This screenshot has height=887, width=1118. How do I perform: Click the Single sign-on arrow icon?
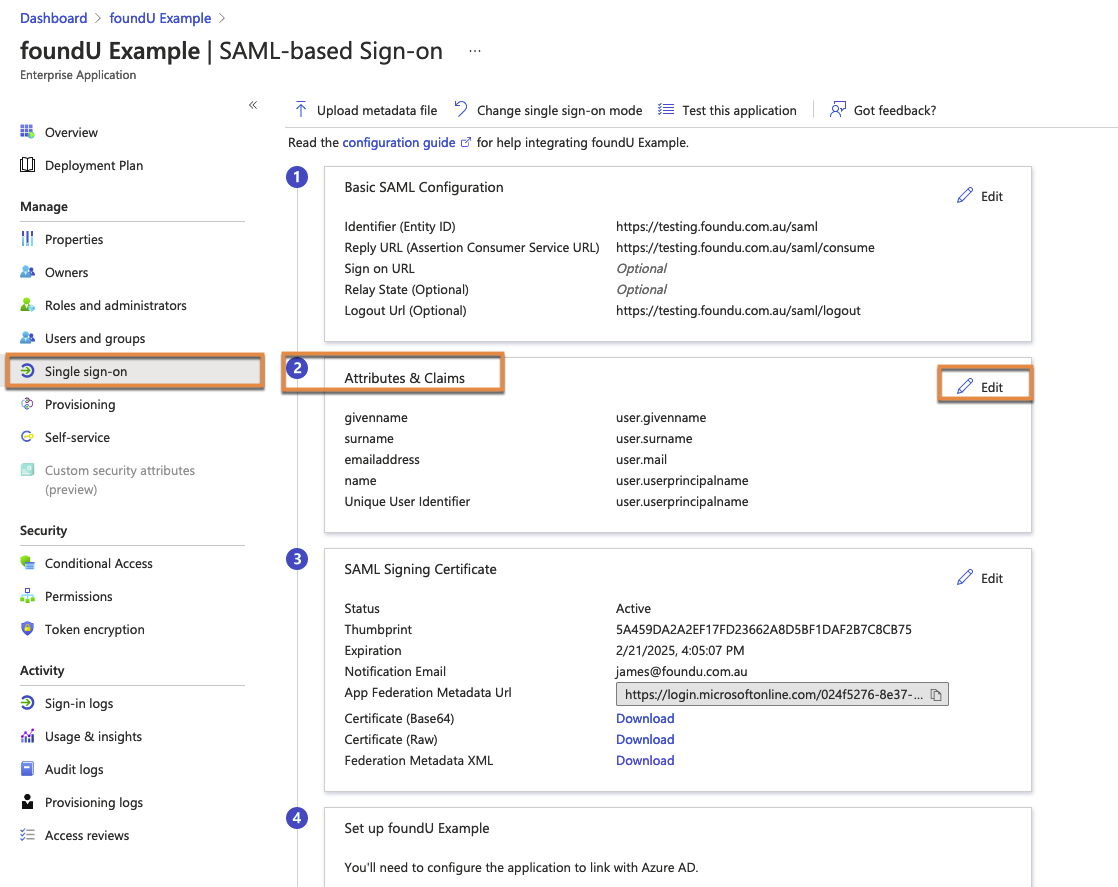click(x=27, y=371)
